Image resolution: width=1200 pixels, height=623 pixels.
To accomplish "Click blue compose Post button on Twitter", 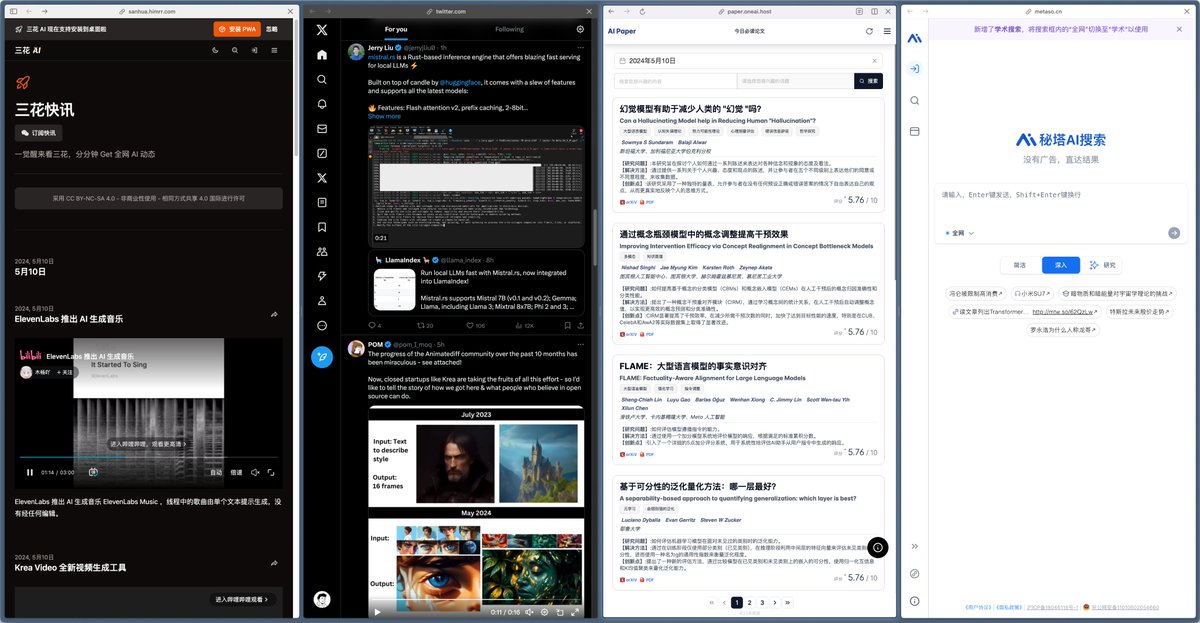I will pyautogui.click(x=322, y=356).
